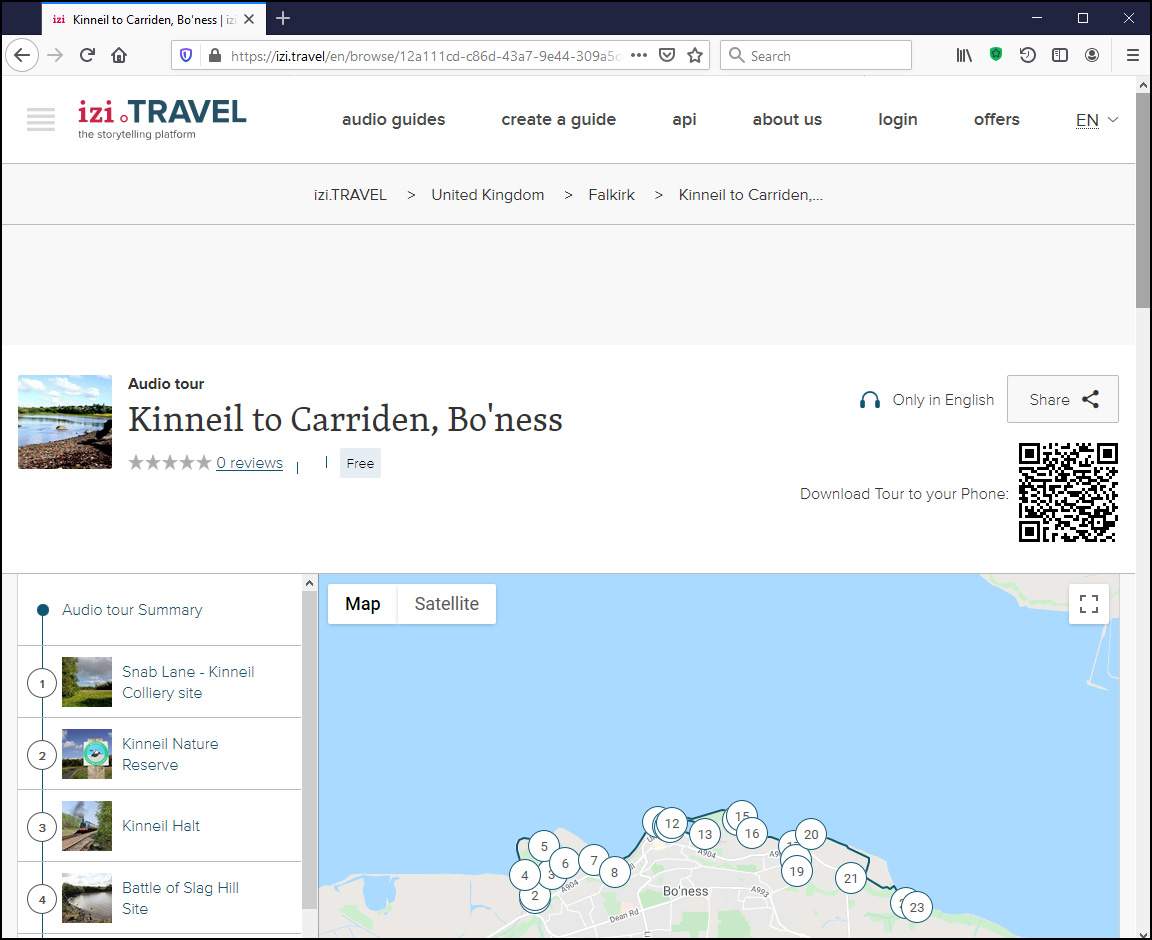Click the Firefox home icon
Image resolution: width=1152 pixels, height=940 pixels.
pyautogui.click(x=119, y=56)
